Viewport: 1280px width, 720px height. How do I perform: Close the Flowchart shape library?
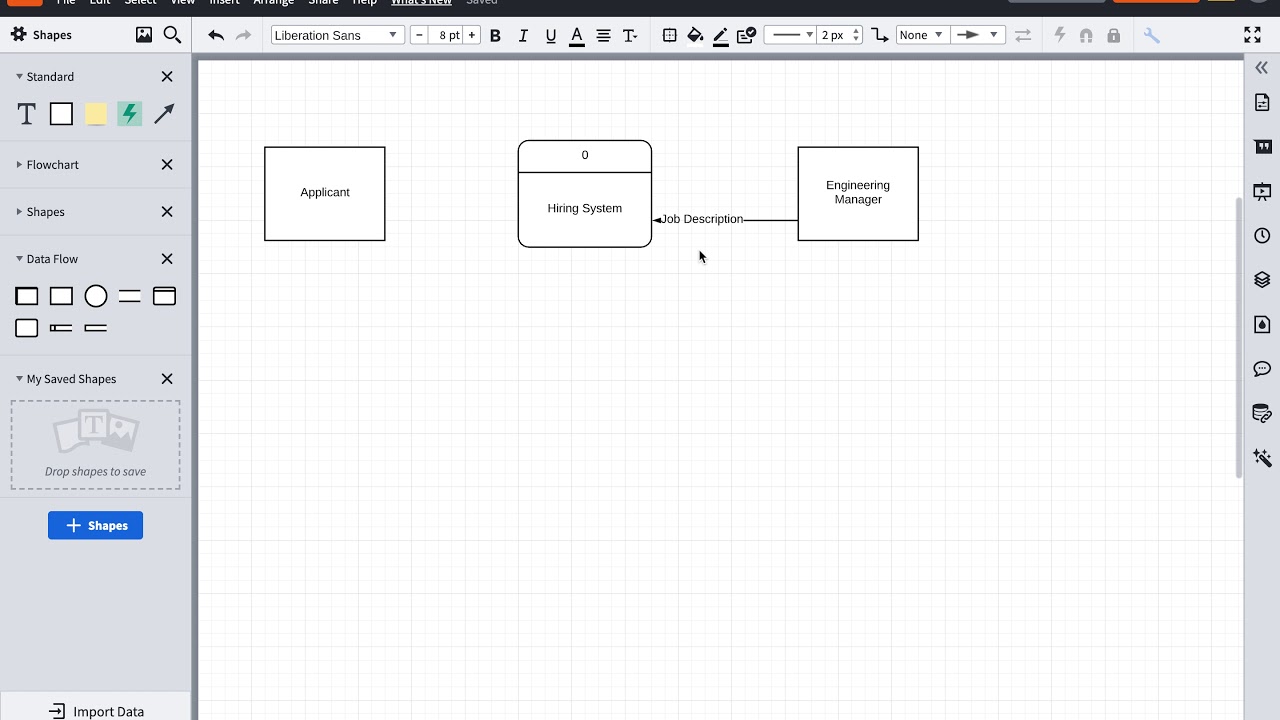pyautogui.click(x=167, y=164)
